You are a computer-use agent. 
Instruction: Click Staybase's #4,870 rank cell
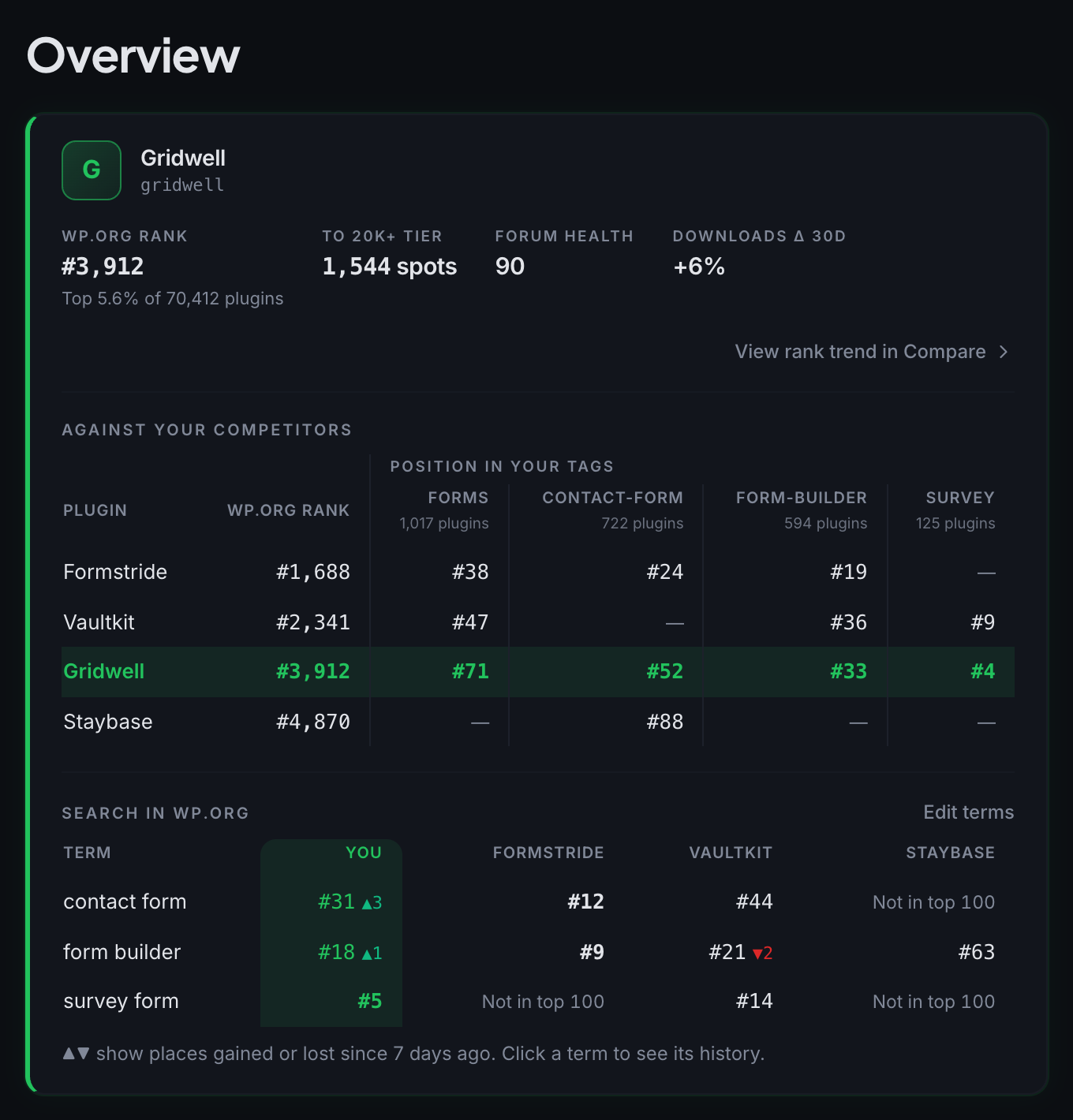(312, 722)
